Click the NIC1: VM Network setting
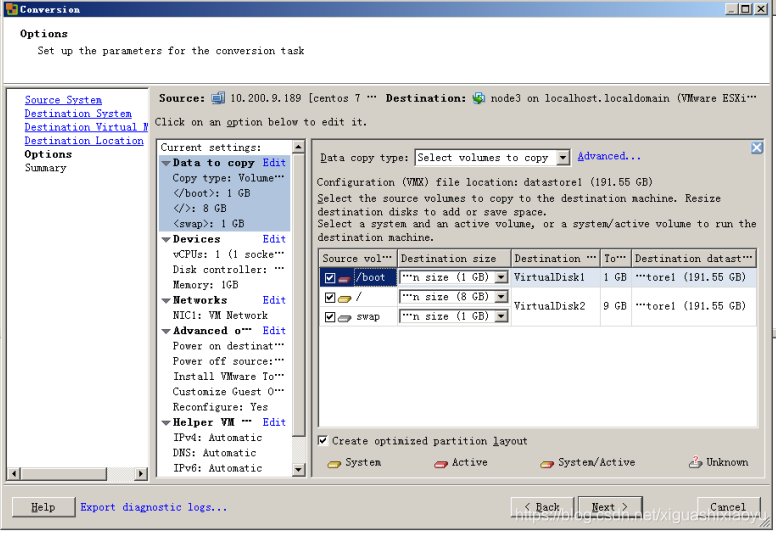The width and height of the screenshot is (776, 534). [220, 316]
